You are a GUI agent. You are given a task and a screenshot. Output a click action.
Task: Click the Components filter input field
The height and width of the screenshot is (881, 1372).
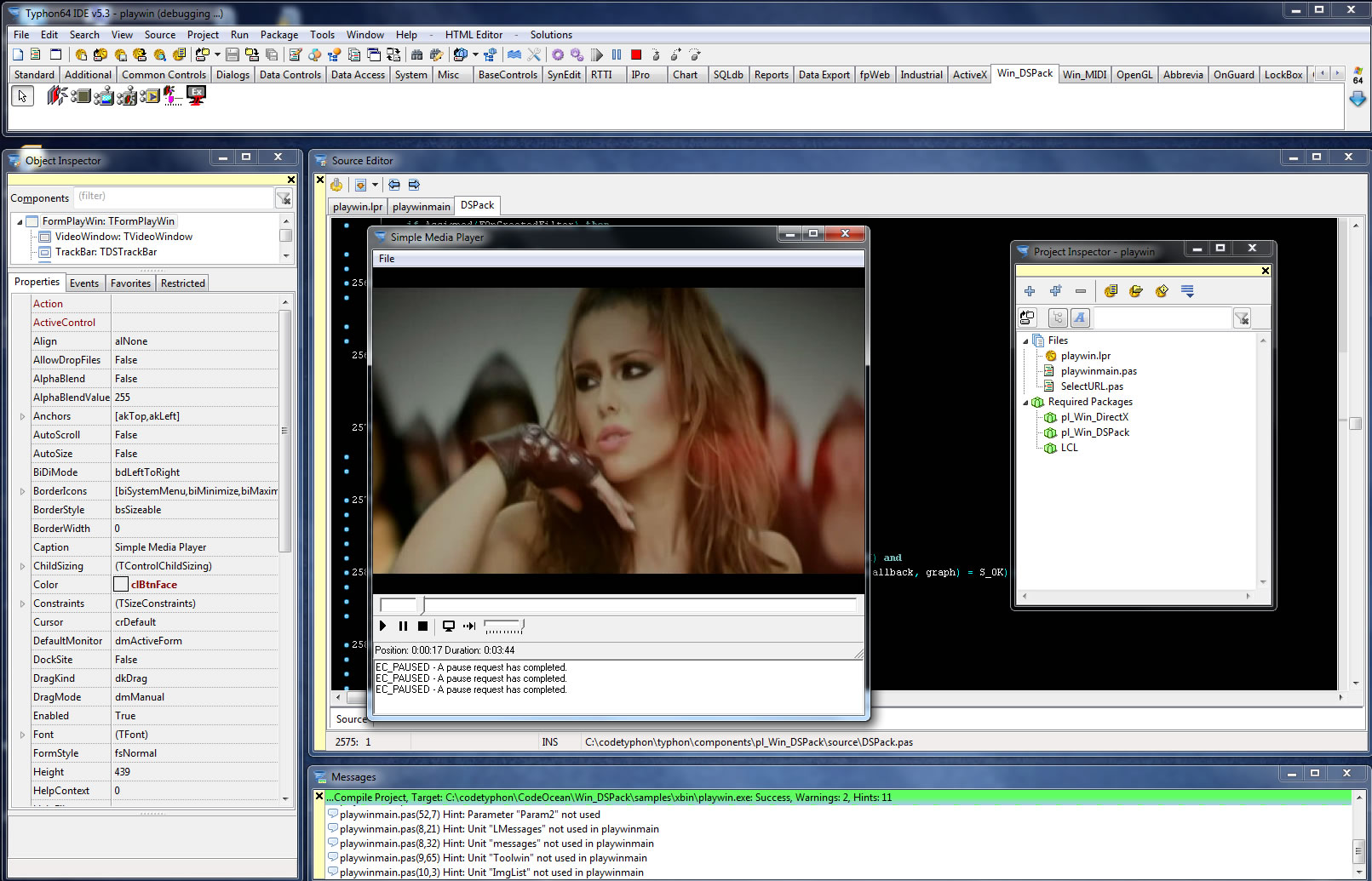(173, 197)
